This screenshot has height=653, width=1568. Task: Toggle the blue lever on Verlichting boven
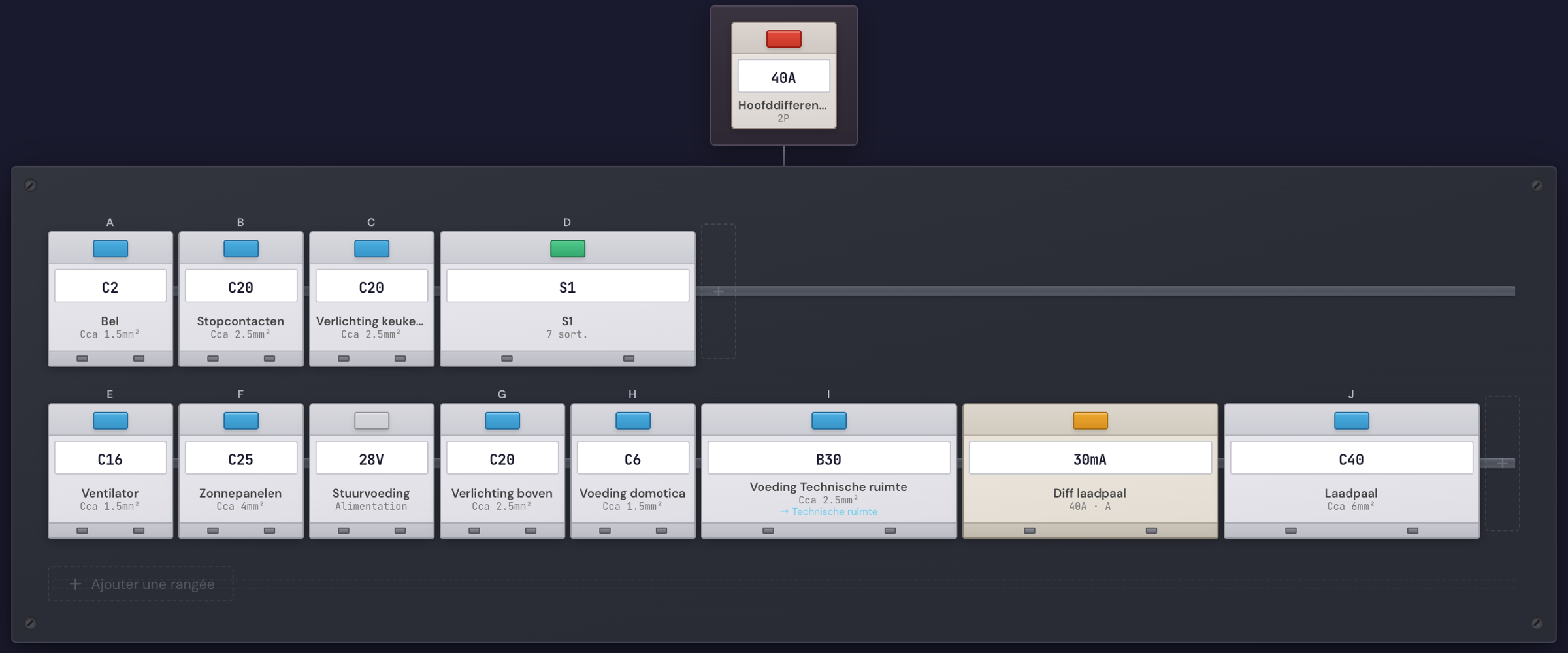(x=502, y=421)
